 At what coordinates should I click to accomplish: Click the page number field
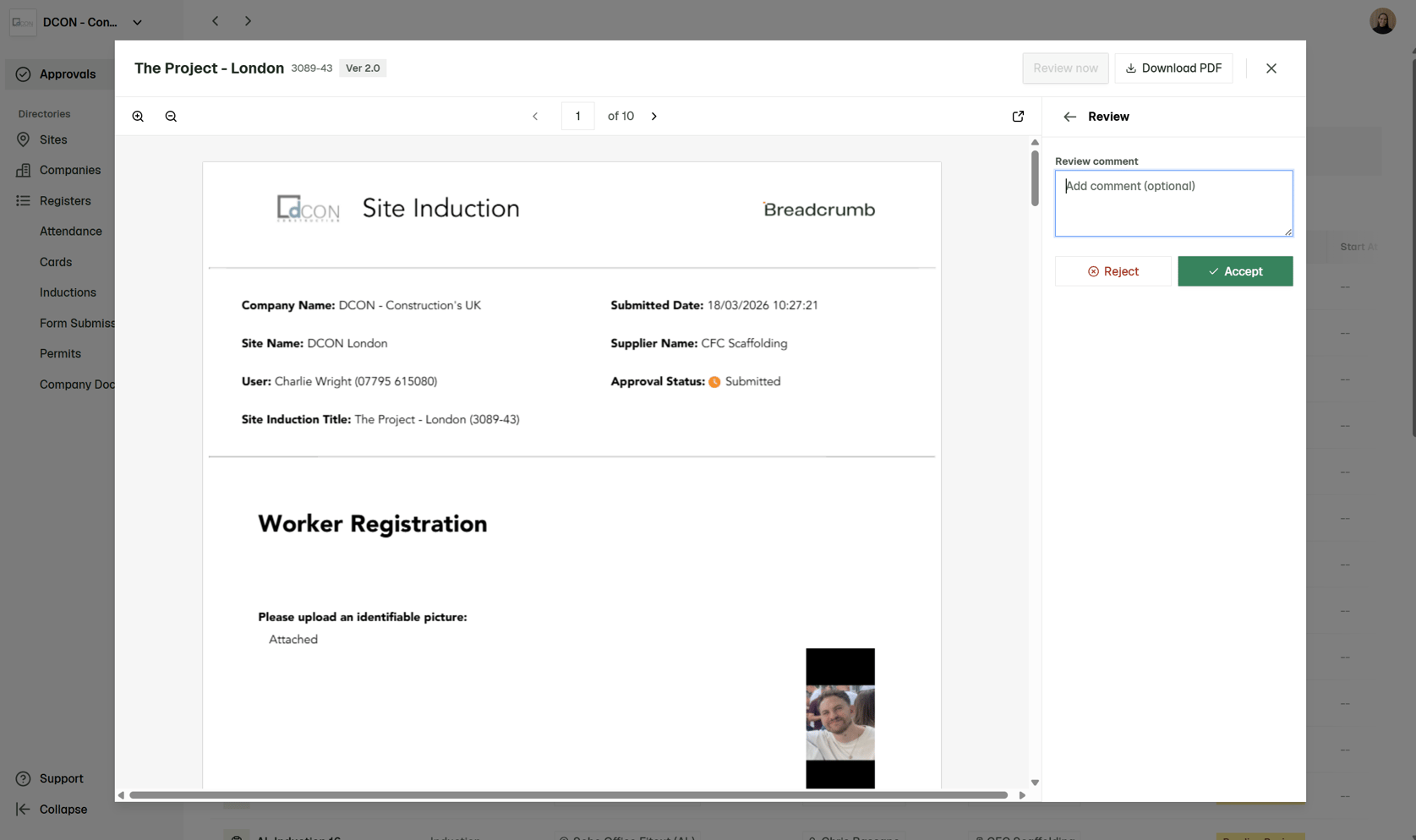click(x=578, y=117)
